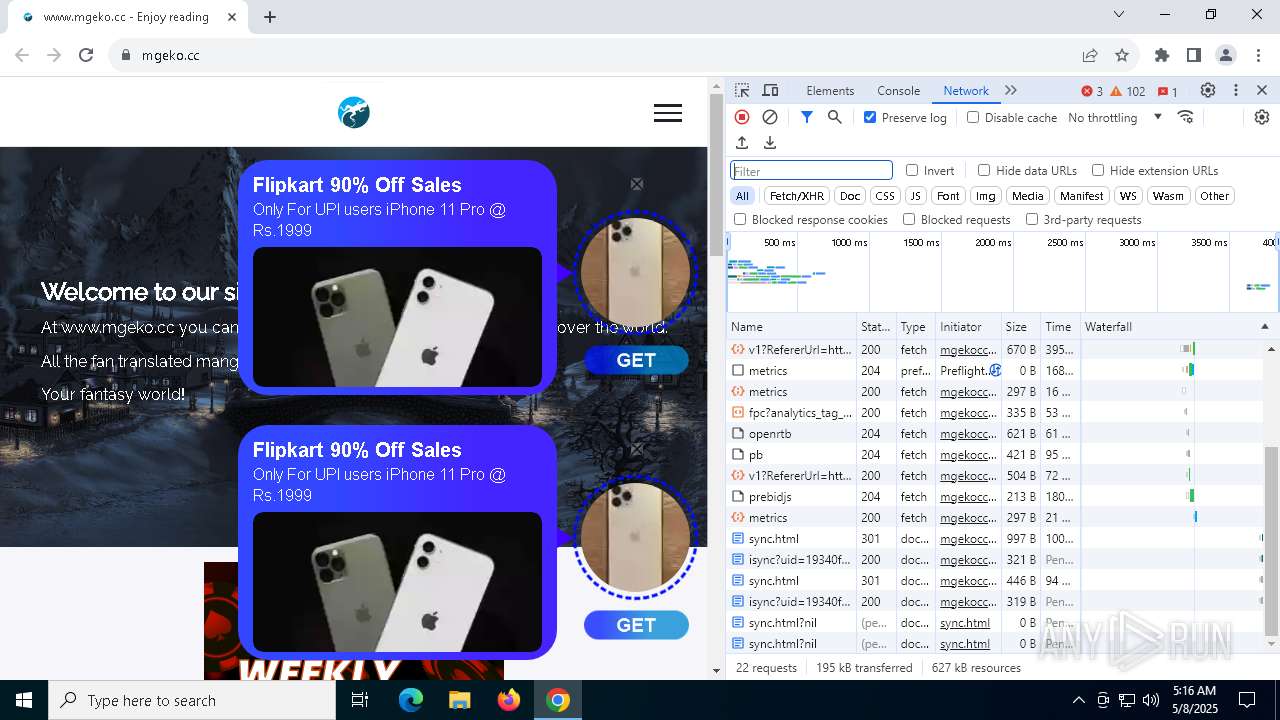Toggle Chrome side panel icon
Screen dimensions: 1280x720
[1194, 55]
